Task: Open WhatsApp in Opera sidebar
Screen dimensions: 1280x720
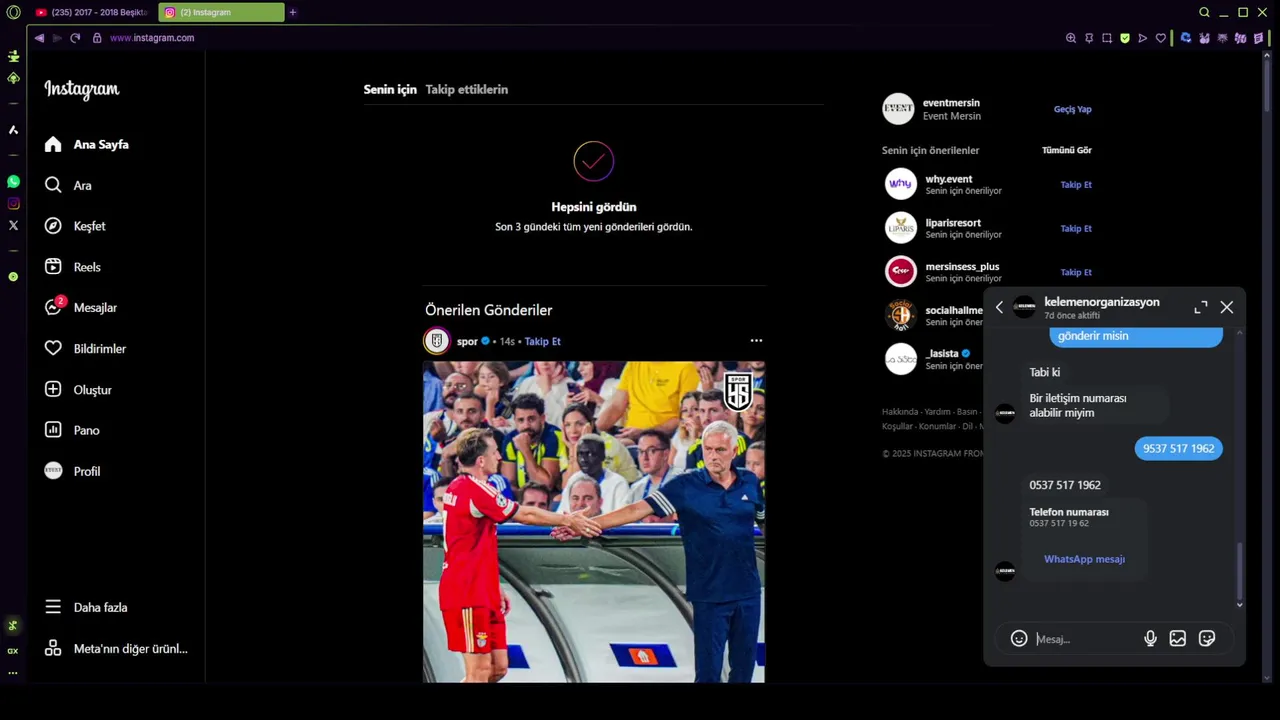Action: pos(13,181)
